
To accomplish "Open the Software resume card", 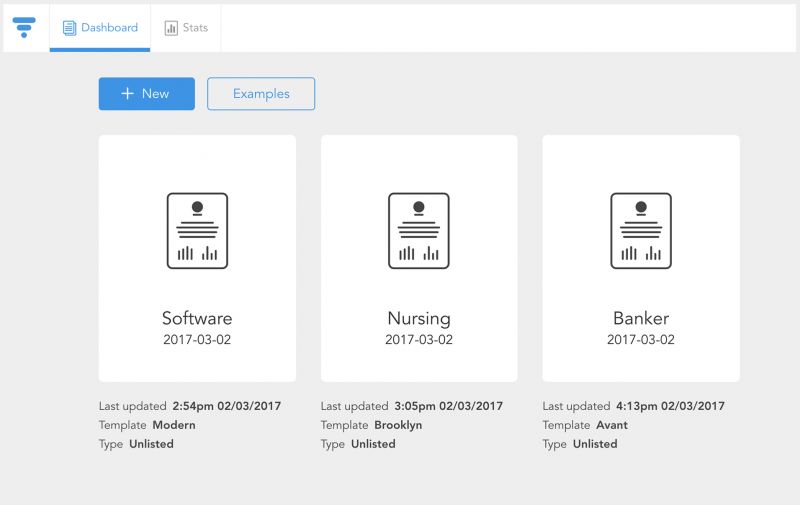I will 197,258.
